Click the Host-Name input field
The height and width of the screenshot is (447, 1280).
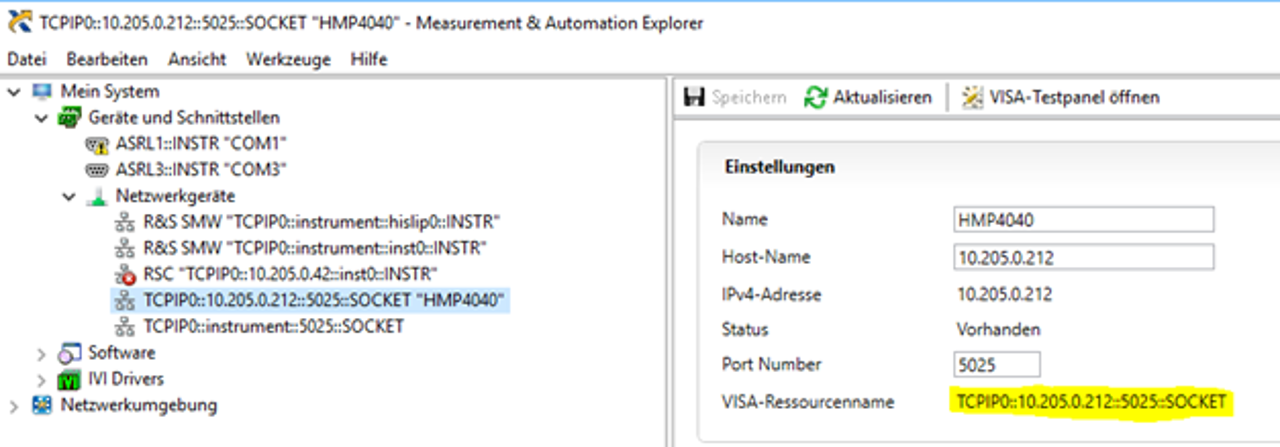pos(1084,257)
